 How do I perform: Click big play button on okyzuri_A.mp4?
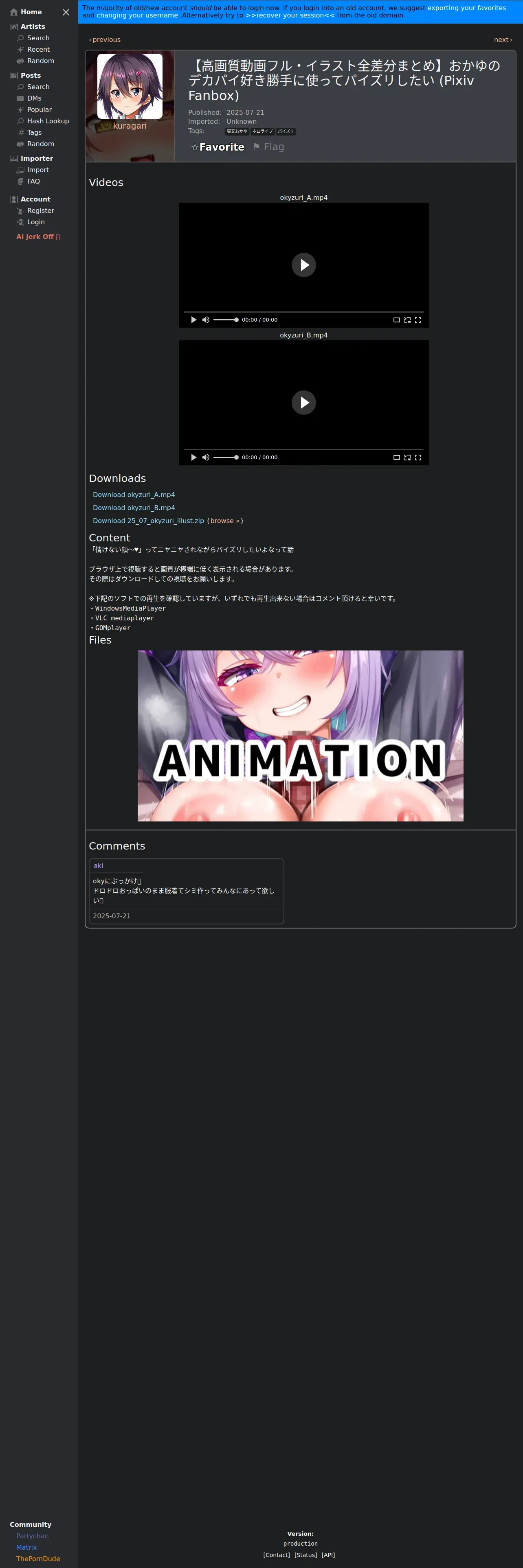point(304,265)
